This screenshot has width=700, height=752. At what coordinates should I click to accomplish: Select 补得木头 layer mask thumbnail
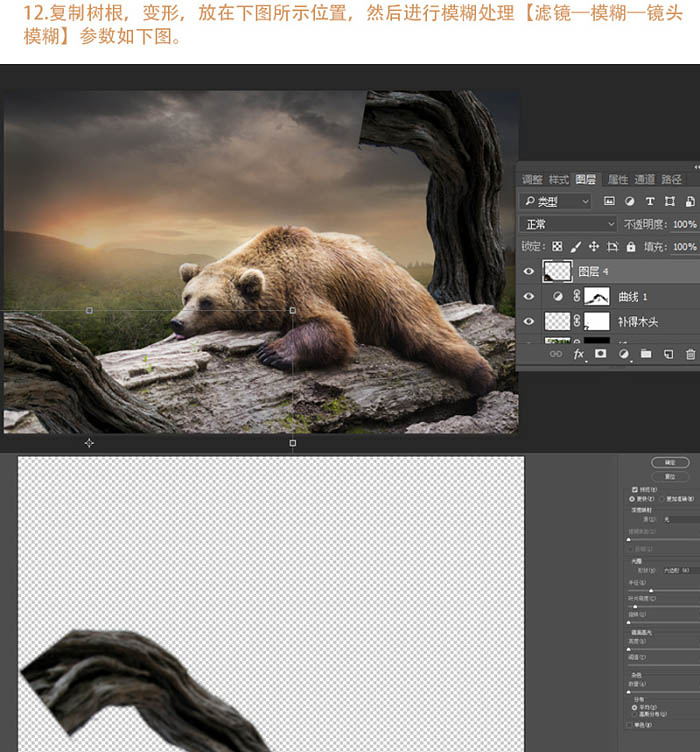coord(597,321)
